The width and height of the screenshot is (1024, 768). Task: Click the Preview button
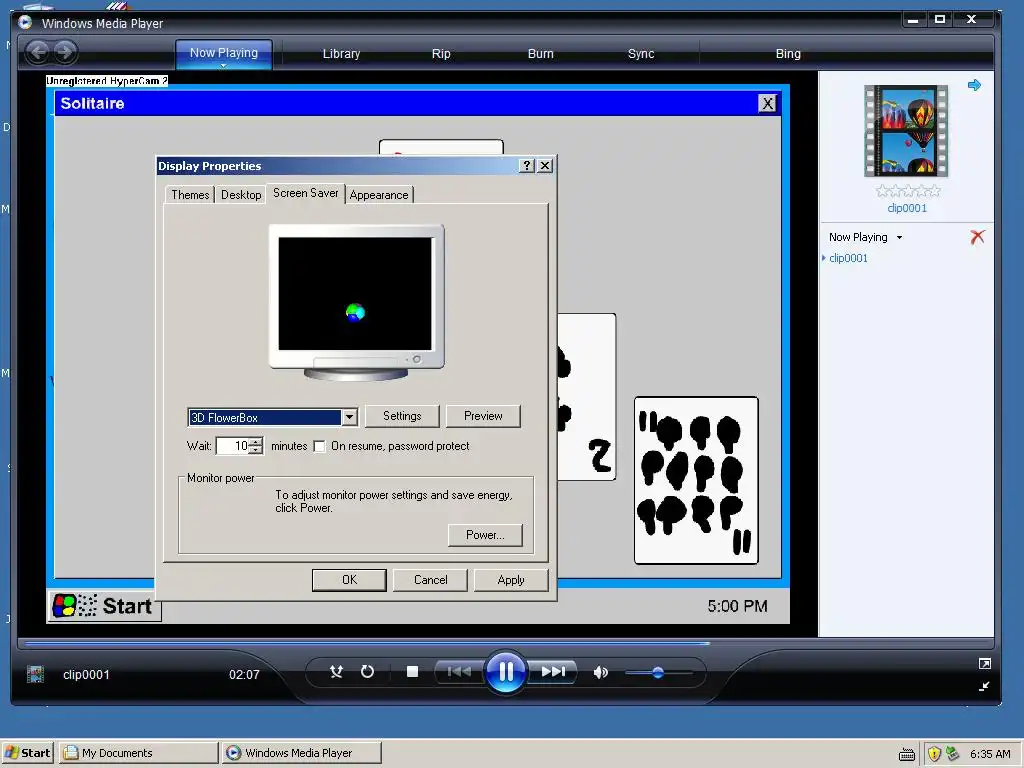tap(483, 416)
